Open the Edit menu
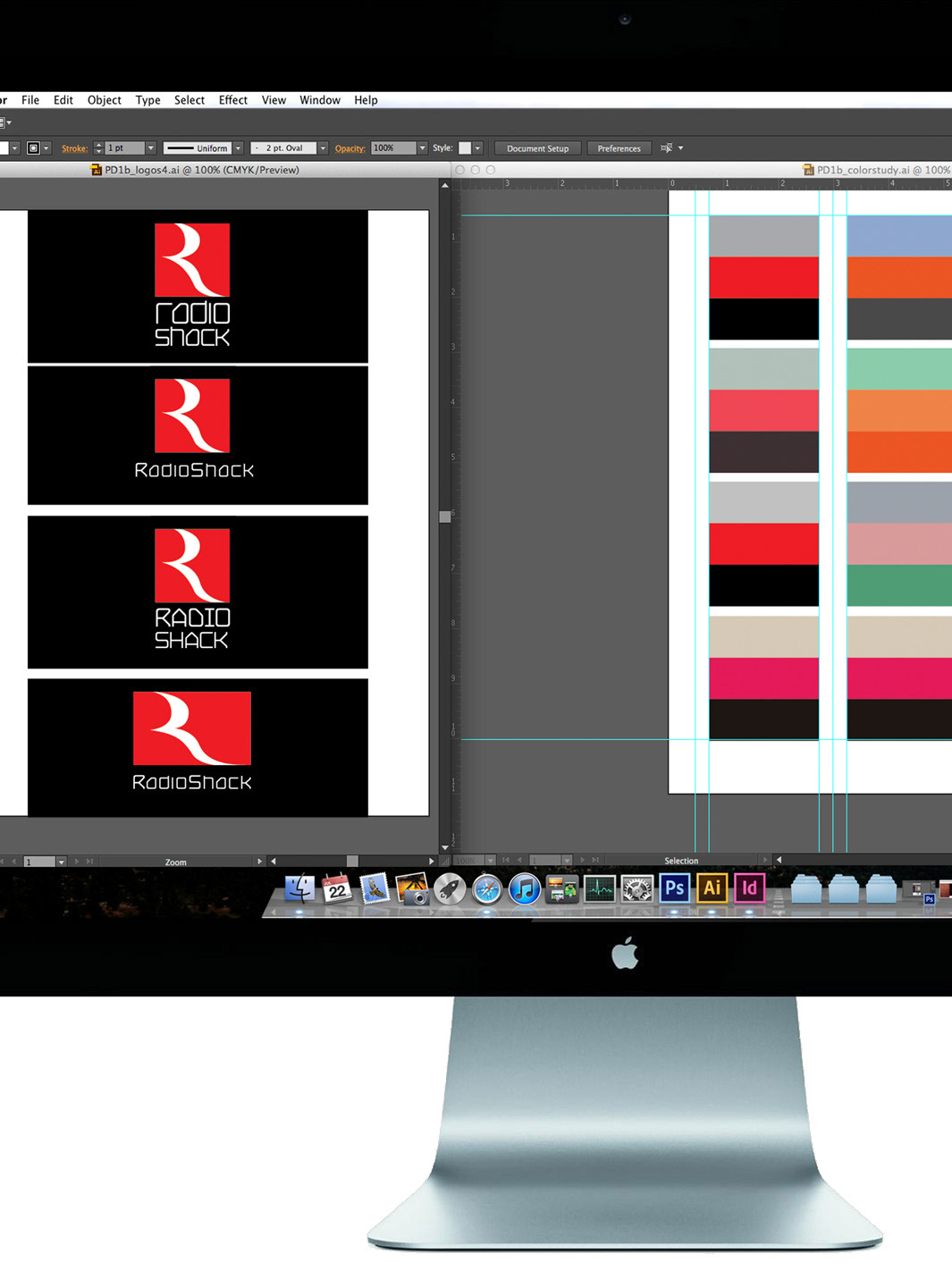952x1287 pixels. tap(63, 100)
